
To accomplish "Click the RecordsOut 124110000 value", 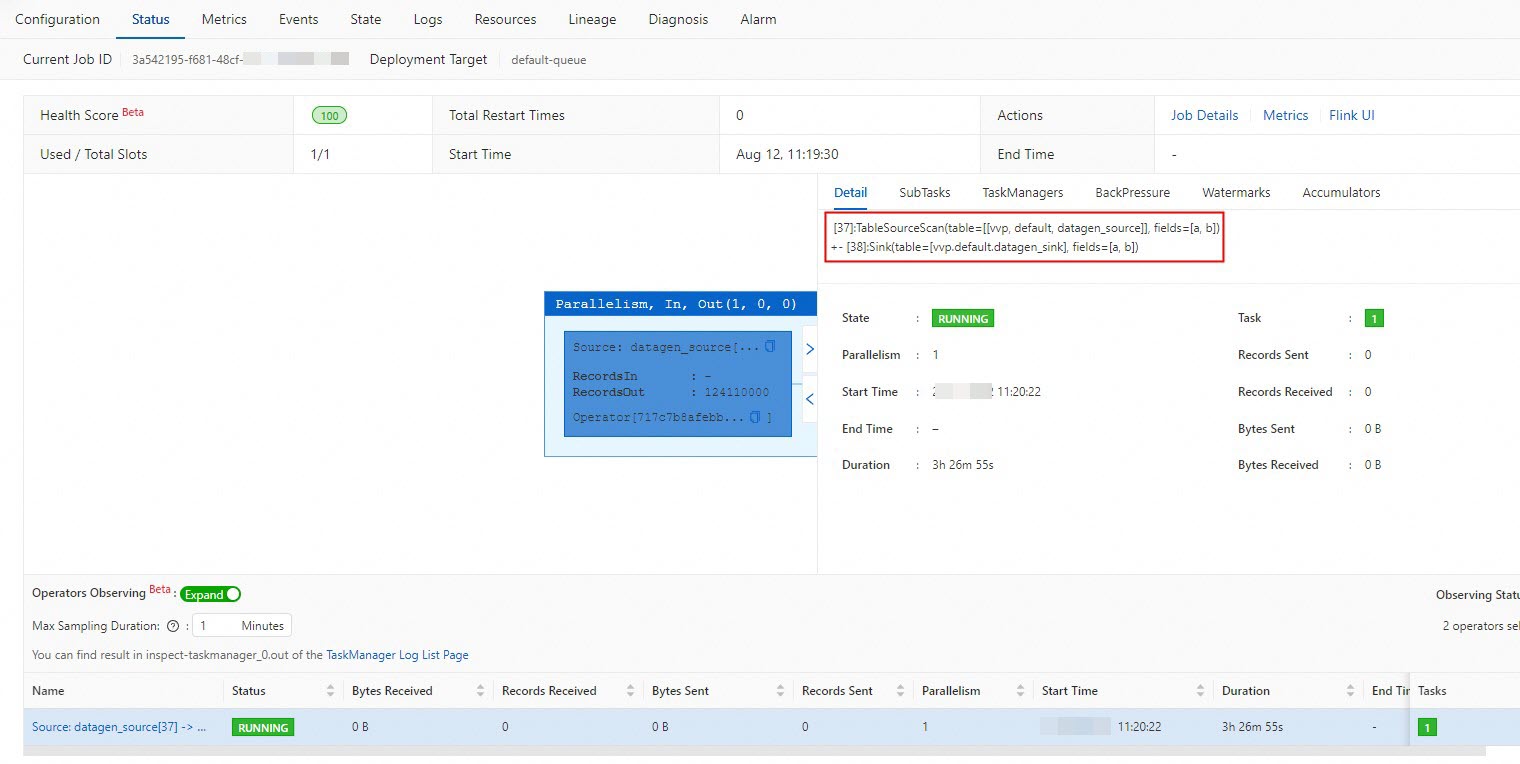I will click(x=737, y=393).
